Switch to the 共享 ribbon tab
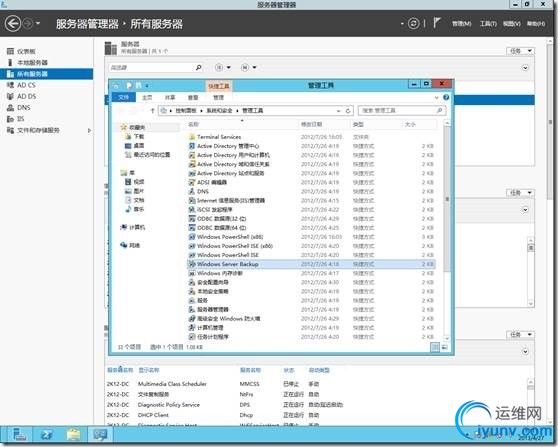Viewport: 558px width, 447px height. [x=170, y=97]
